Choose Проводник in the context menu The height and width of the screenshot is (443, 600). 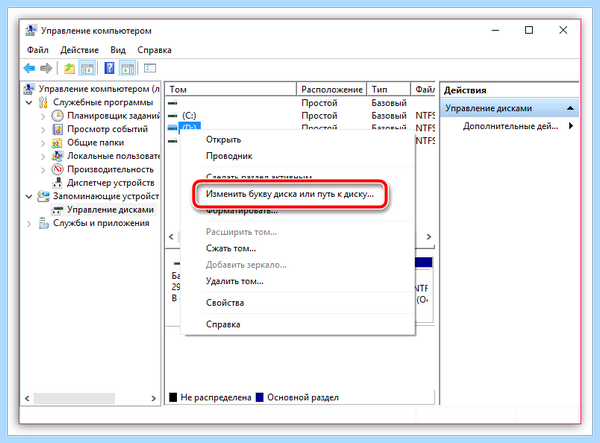pos(298,156)
